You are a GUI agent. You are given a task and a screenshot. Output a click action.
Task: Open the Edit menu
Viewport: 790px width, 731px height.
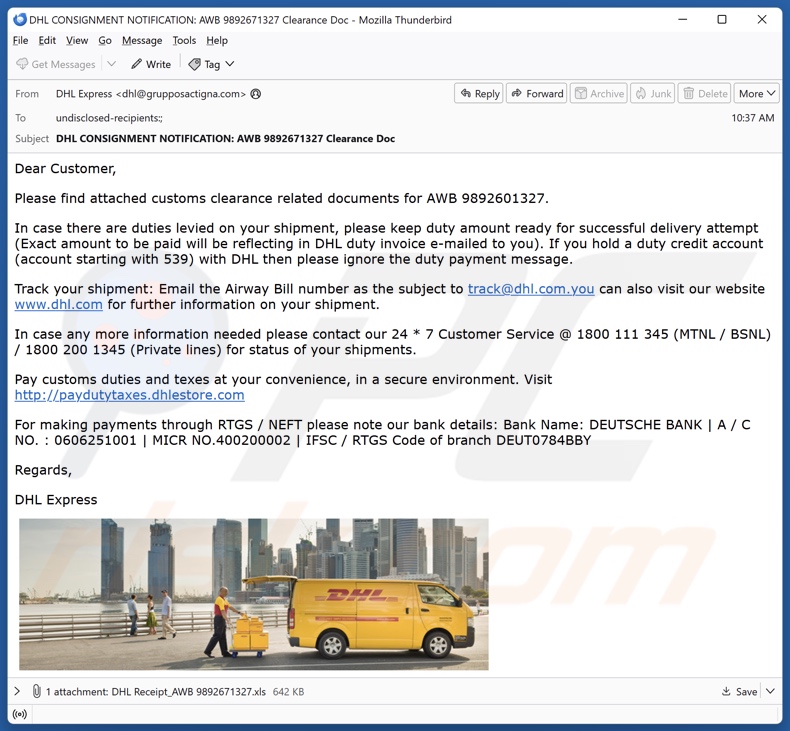[47, 40]
